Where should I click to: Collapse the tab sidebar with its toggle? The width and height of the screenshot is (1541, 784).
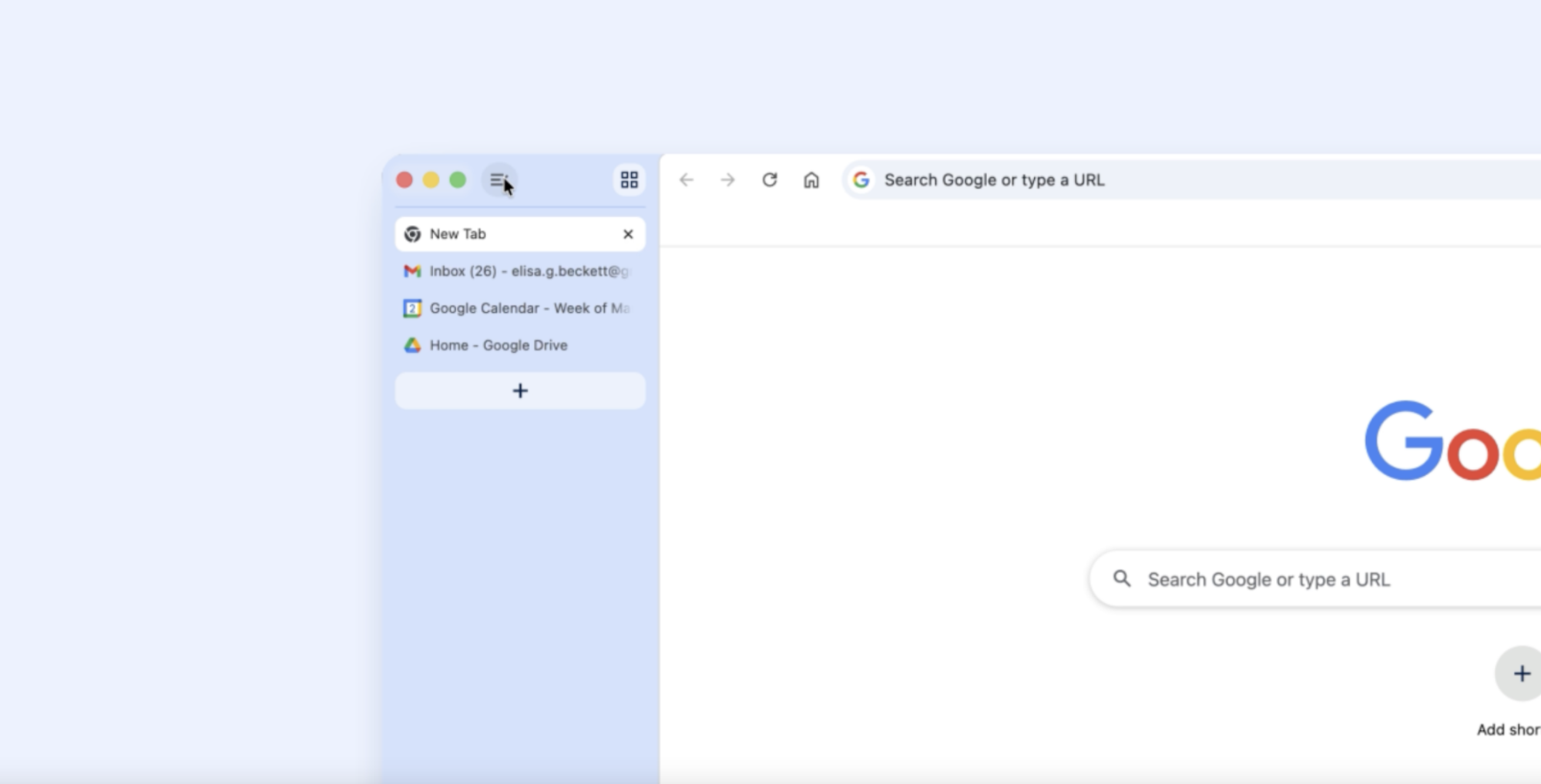click(496, 179)
